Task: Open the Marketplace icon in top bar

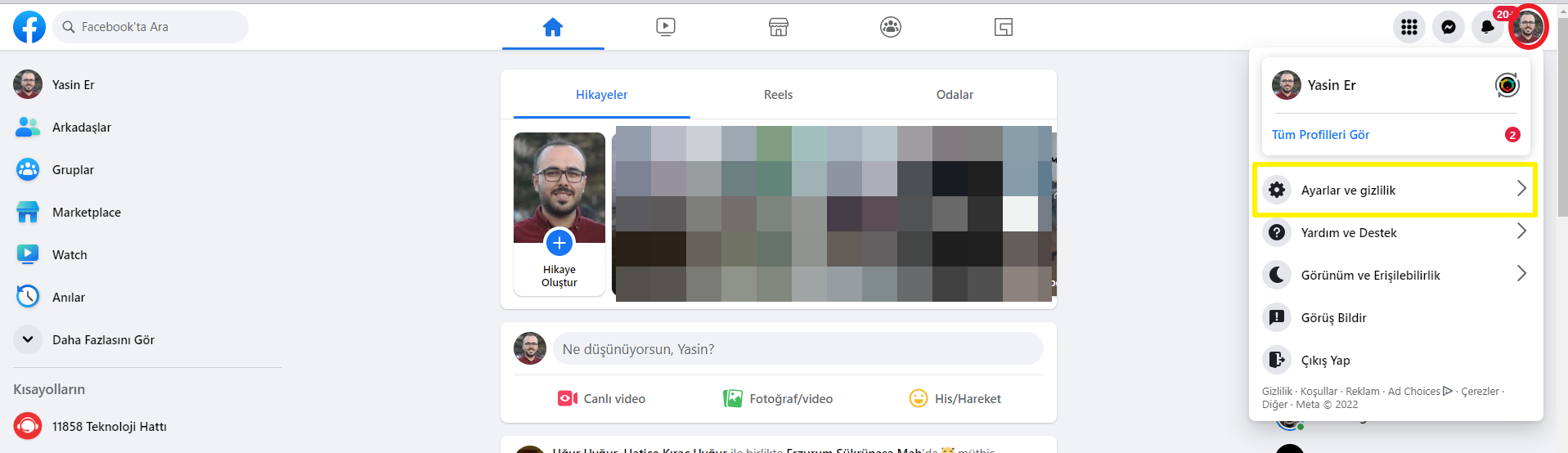Action: (x=779, y=27)
